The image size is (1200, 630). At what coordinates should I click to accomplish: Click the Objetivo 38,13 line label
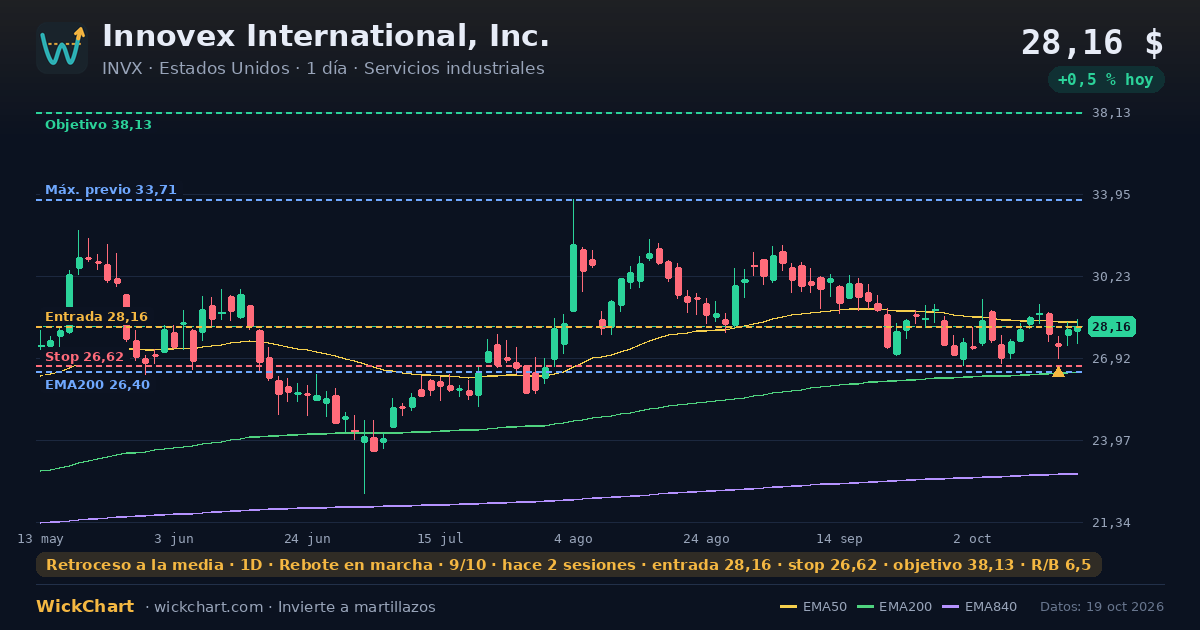[x=98, y=125]
